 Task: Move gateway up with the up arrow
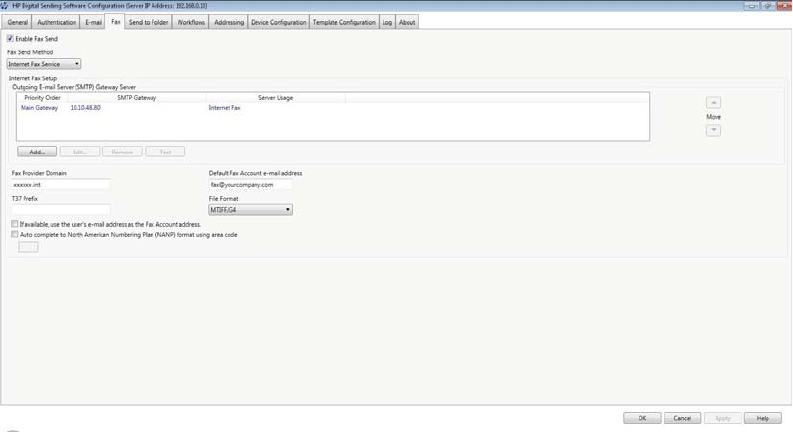pos(713,103)
